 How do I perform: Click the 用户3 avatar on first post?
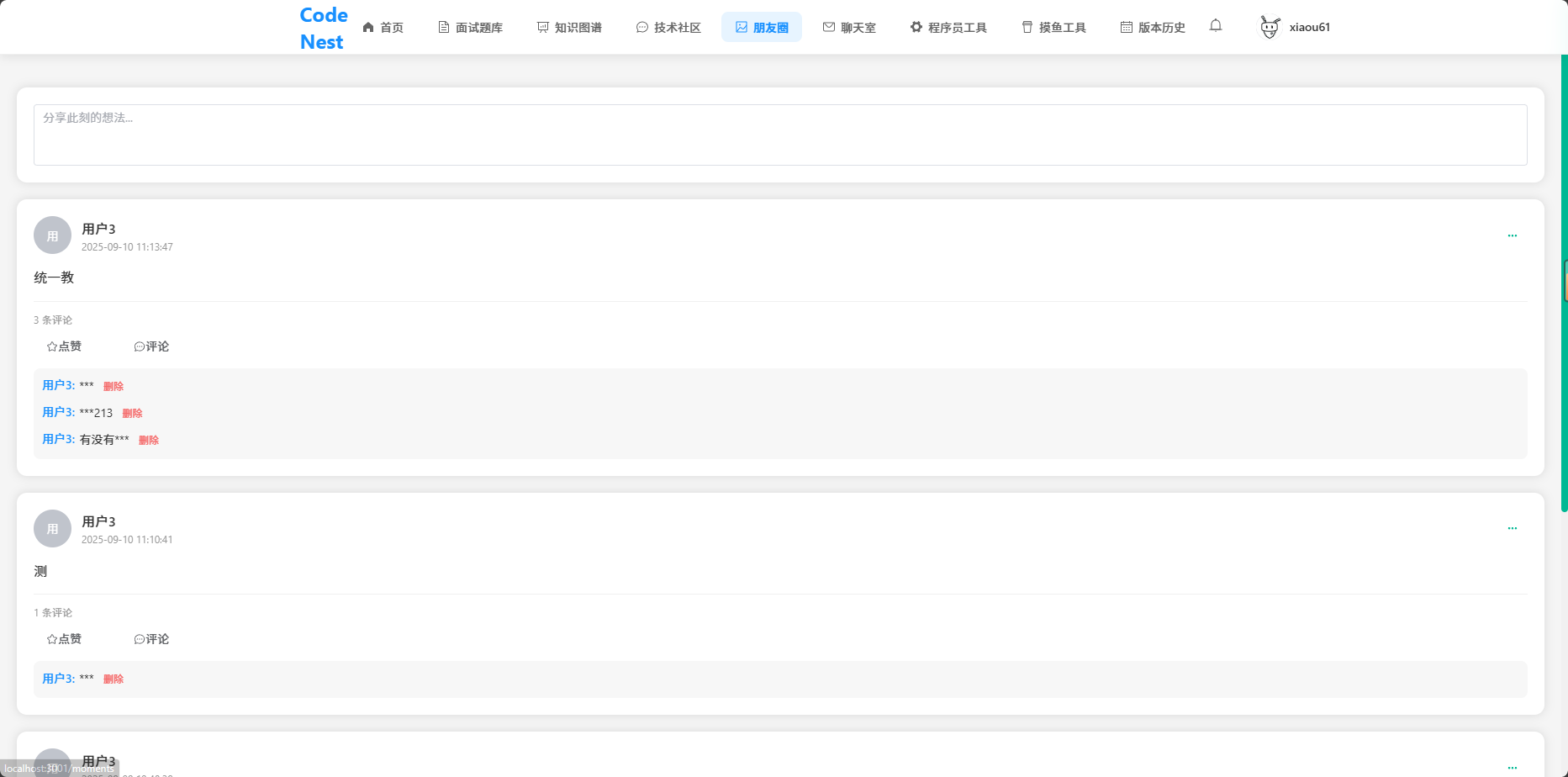tap(52, 235)
